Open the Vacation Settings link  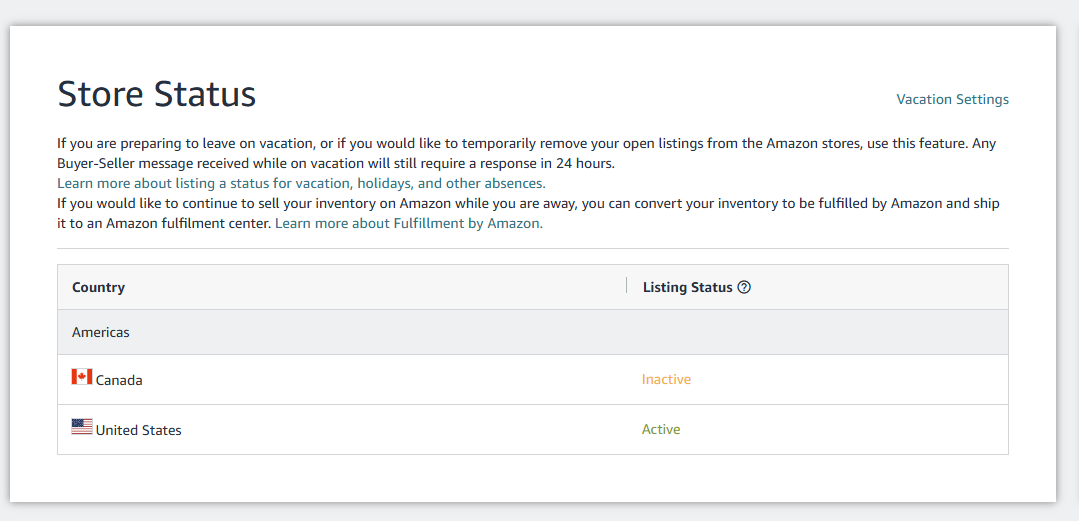[952, 99]
